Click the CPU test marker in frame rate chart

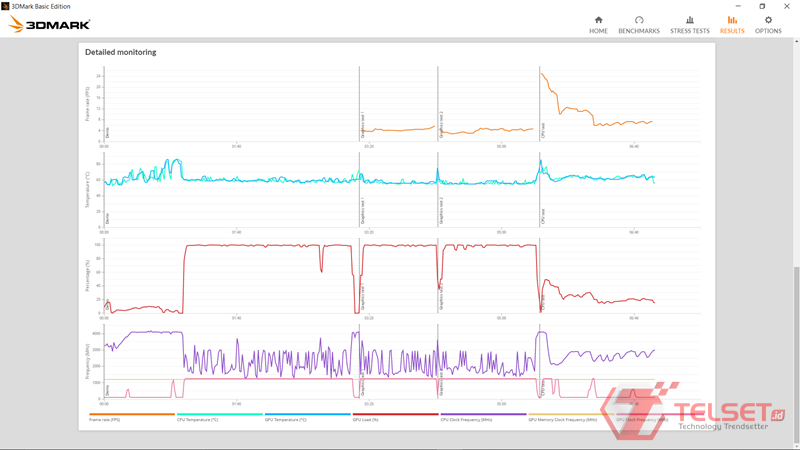click(x=543, y=130)
